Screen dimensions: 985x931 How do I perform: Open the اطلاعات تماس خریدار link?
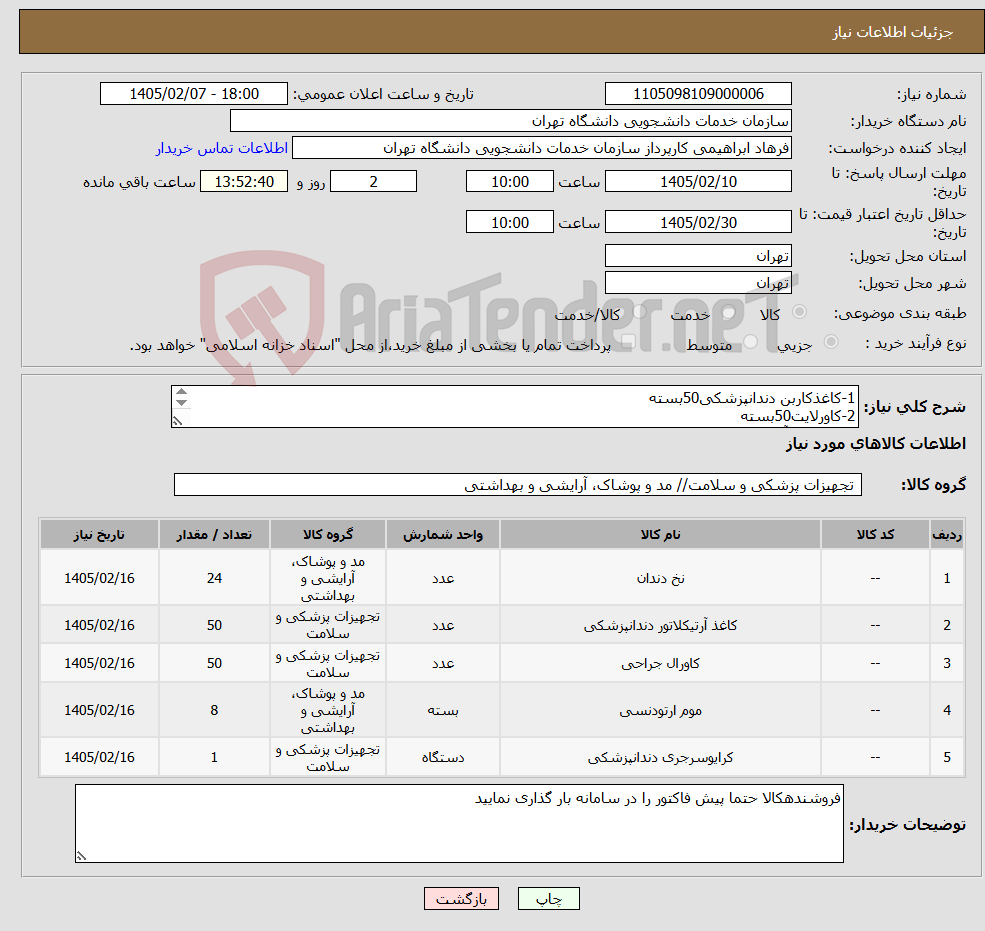(222, 148)
